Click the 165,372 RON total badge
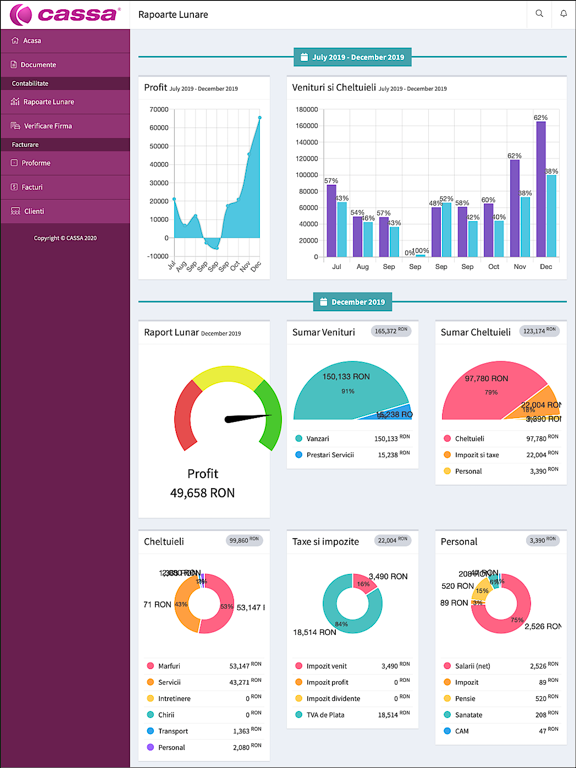Image resolution: width=576 pixels, height=768 pixels. 391,331
